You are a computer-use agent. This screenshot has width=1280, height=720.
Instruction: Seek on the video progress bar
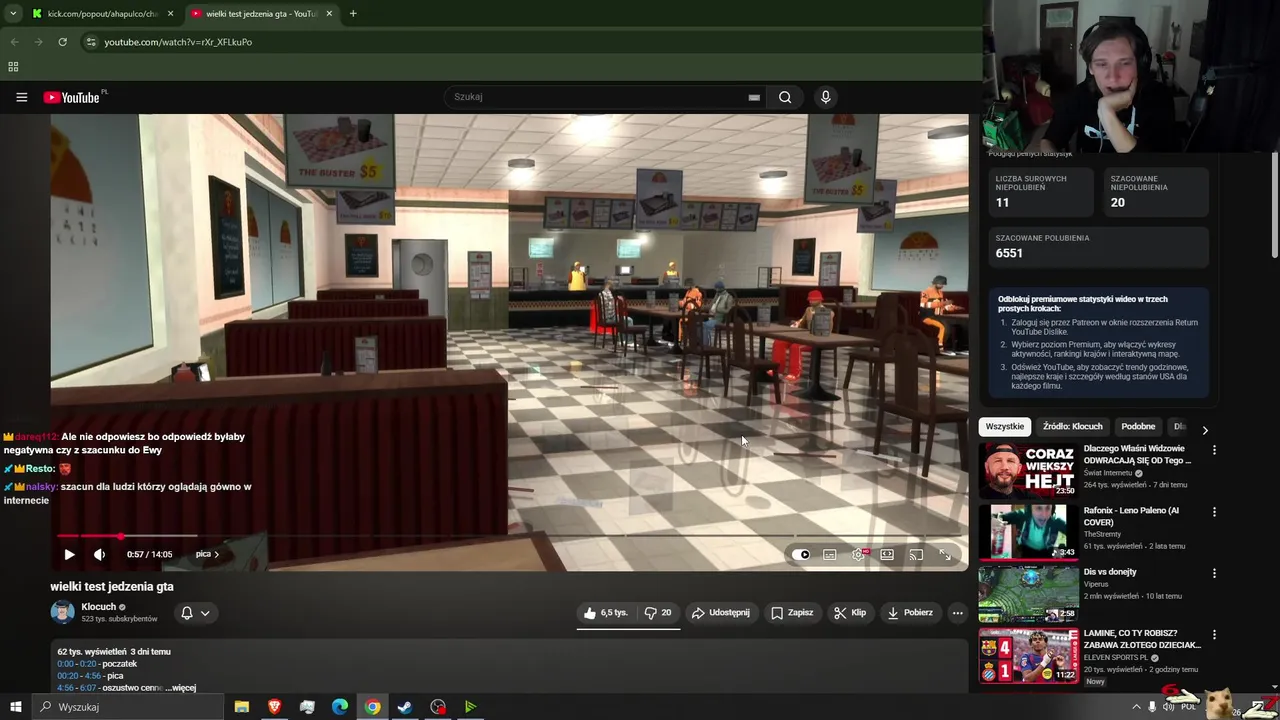click(509, 536)
